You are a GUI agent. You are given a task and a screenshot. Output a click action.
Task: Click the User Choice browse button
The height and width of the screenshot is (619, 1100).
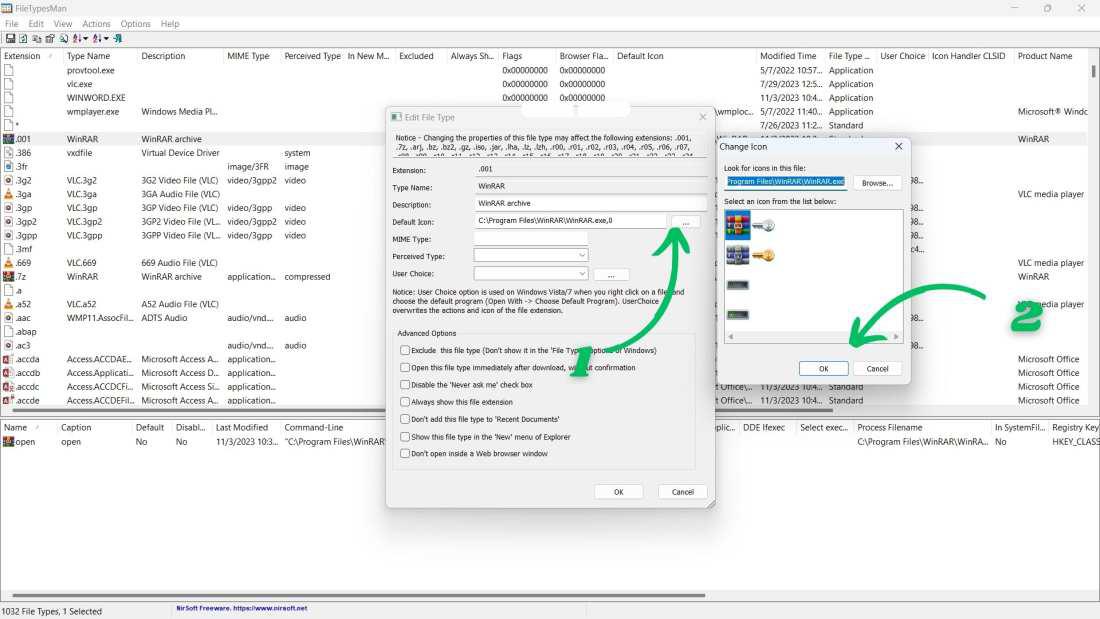(611, 274)
